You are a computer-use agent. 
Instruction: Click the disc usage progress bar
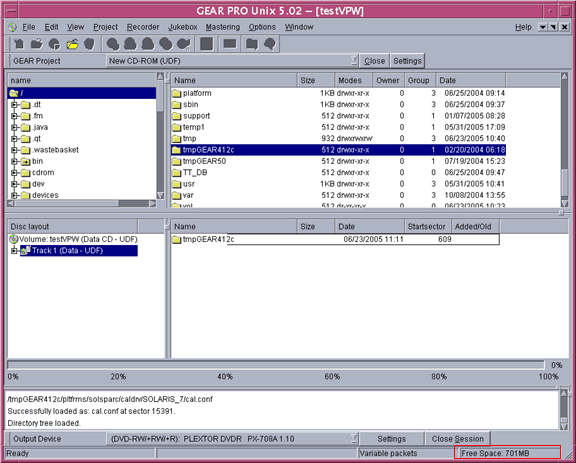[x=276, y=365]
